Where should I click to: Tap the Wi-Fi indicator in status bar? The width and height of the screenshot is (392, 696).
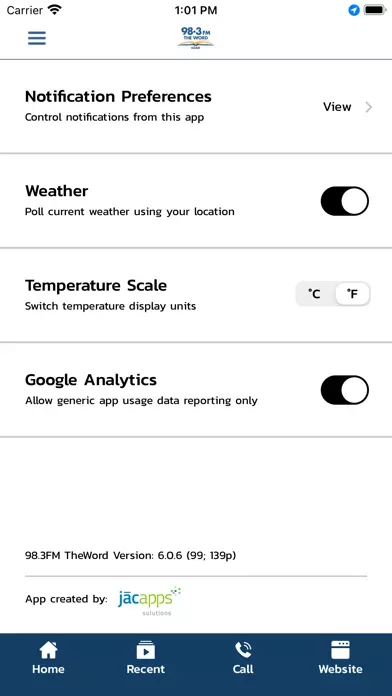[55, 10]
